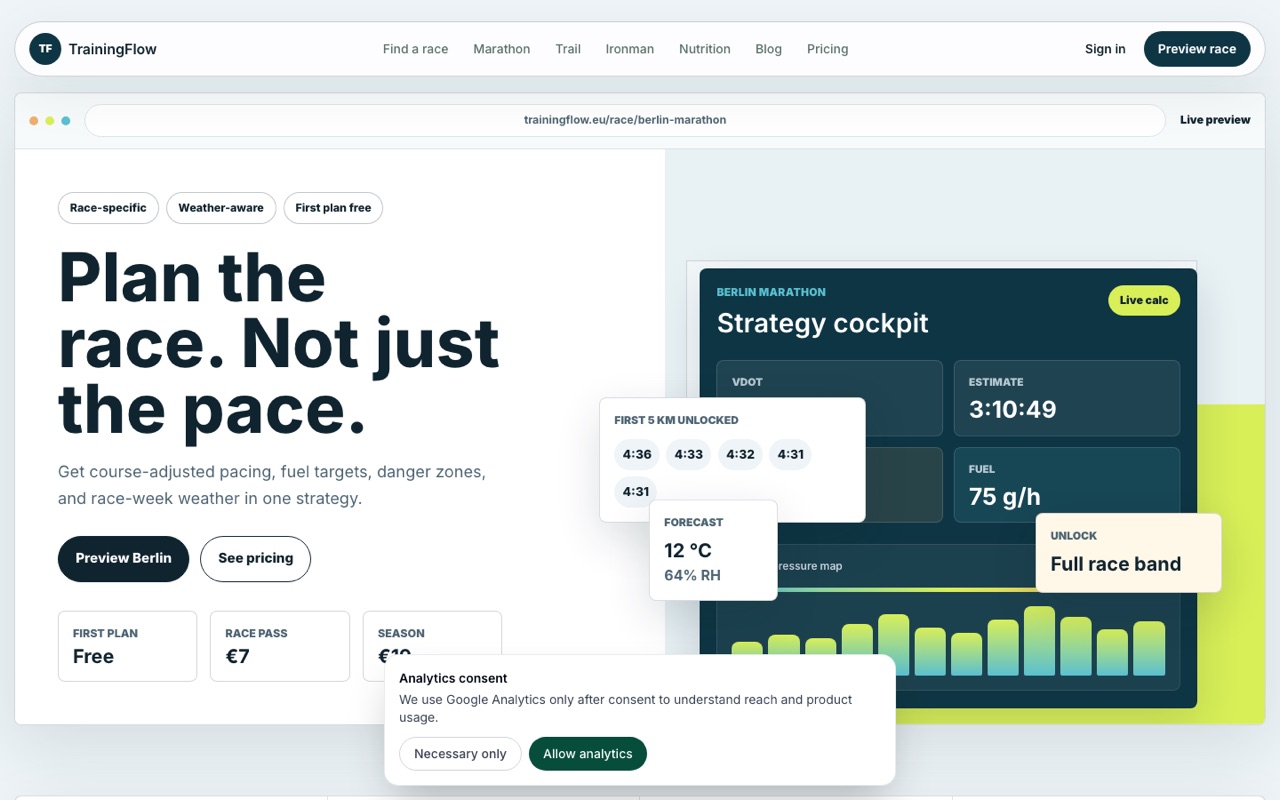Click the Weather-aware tag pill

coord(221,208)
